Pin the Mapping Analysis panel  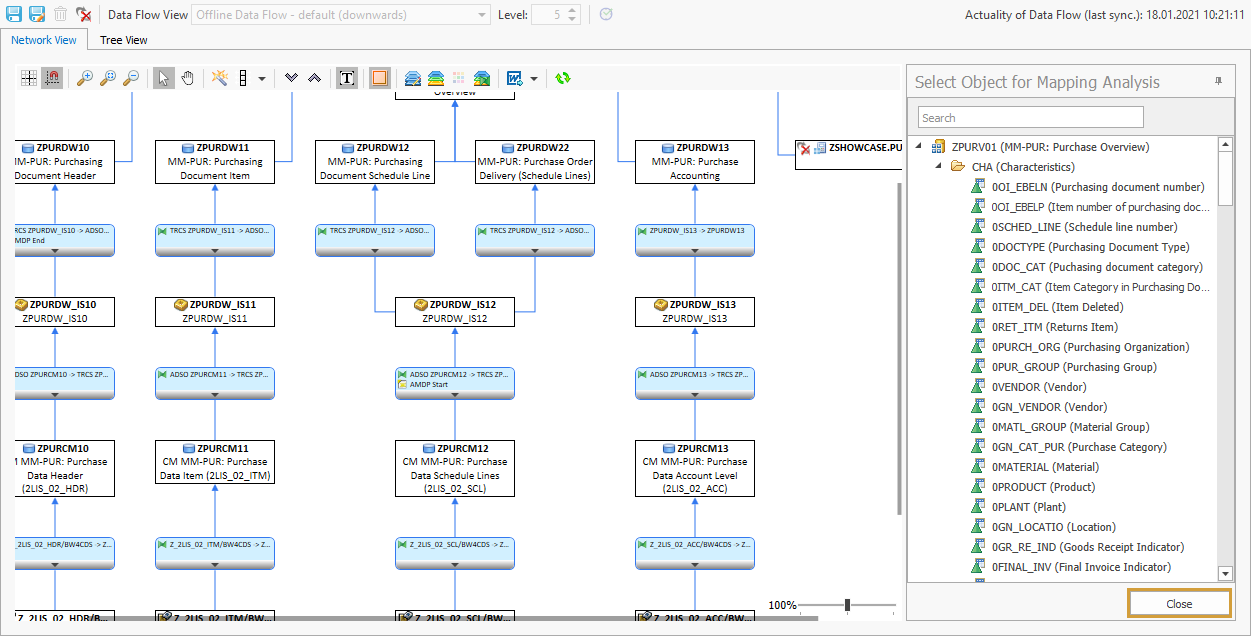click(x=1218, y=81)
